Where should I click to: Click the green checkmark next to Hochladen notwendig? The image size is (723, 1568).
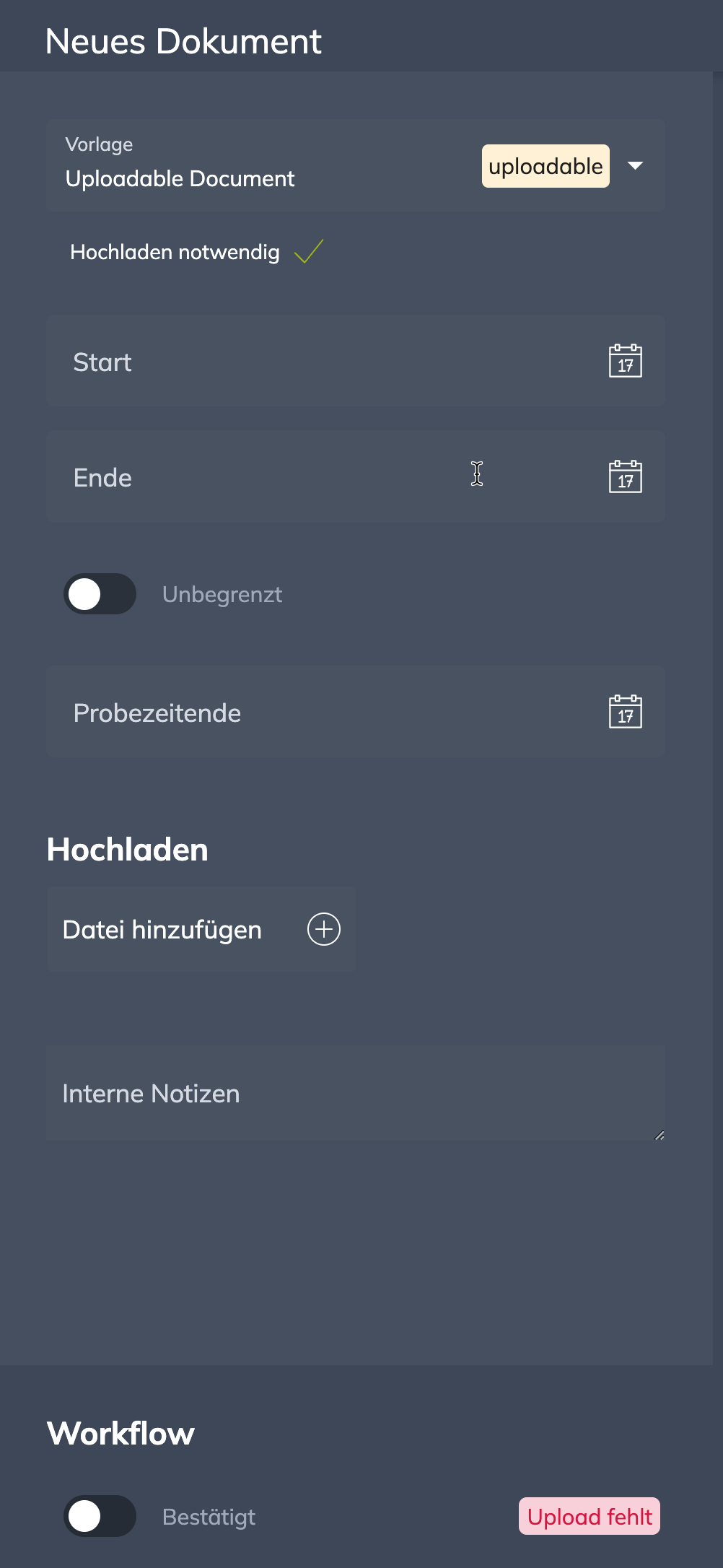(309, 251)
